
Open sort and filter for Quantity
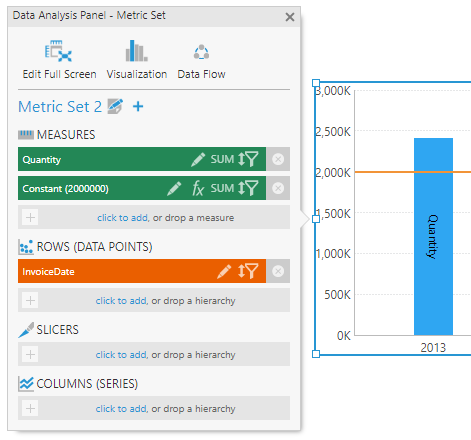click(x=248, y=159)
